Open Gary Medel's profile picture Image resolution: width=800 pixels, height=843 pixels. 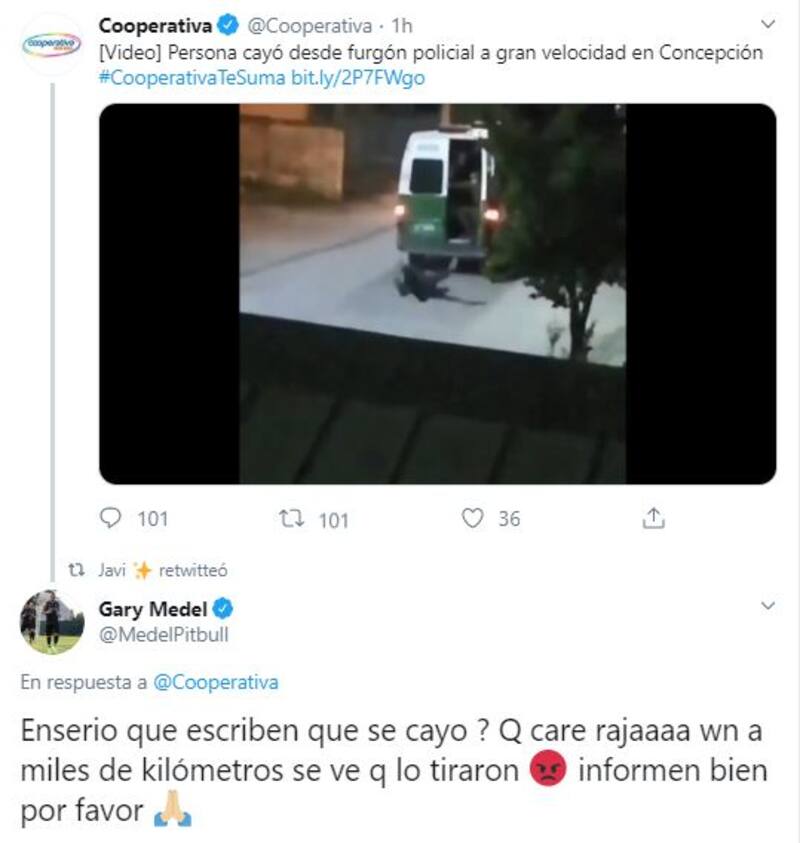[x=52, y=622]
